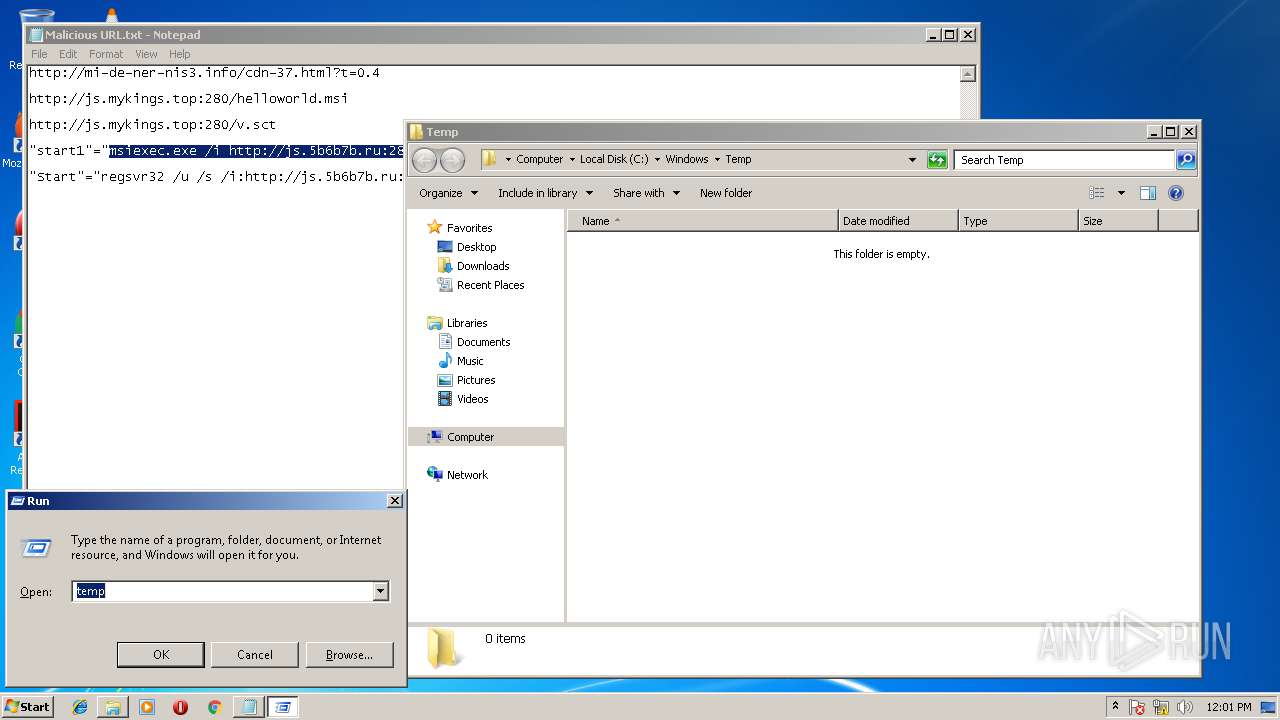Select Local Disk (C:) breadcrumb
Image resolution: width=1280 pixels, height=720 pixels.
pyautogui.click(x=614, y=159)
